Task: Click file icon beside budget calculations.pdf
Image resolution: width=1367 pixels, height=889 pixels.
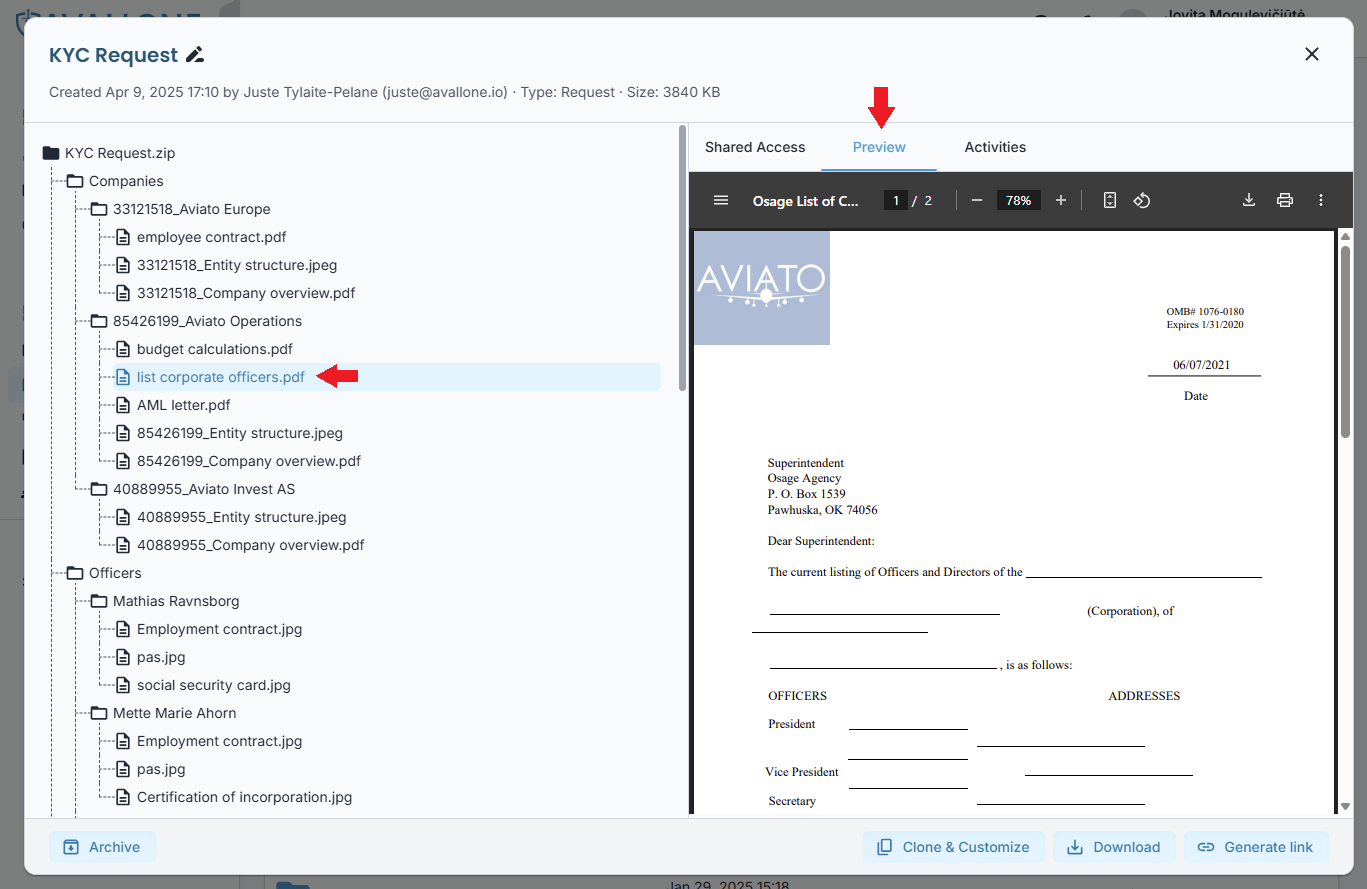Action: click(x=123, y=349)
